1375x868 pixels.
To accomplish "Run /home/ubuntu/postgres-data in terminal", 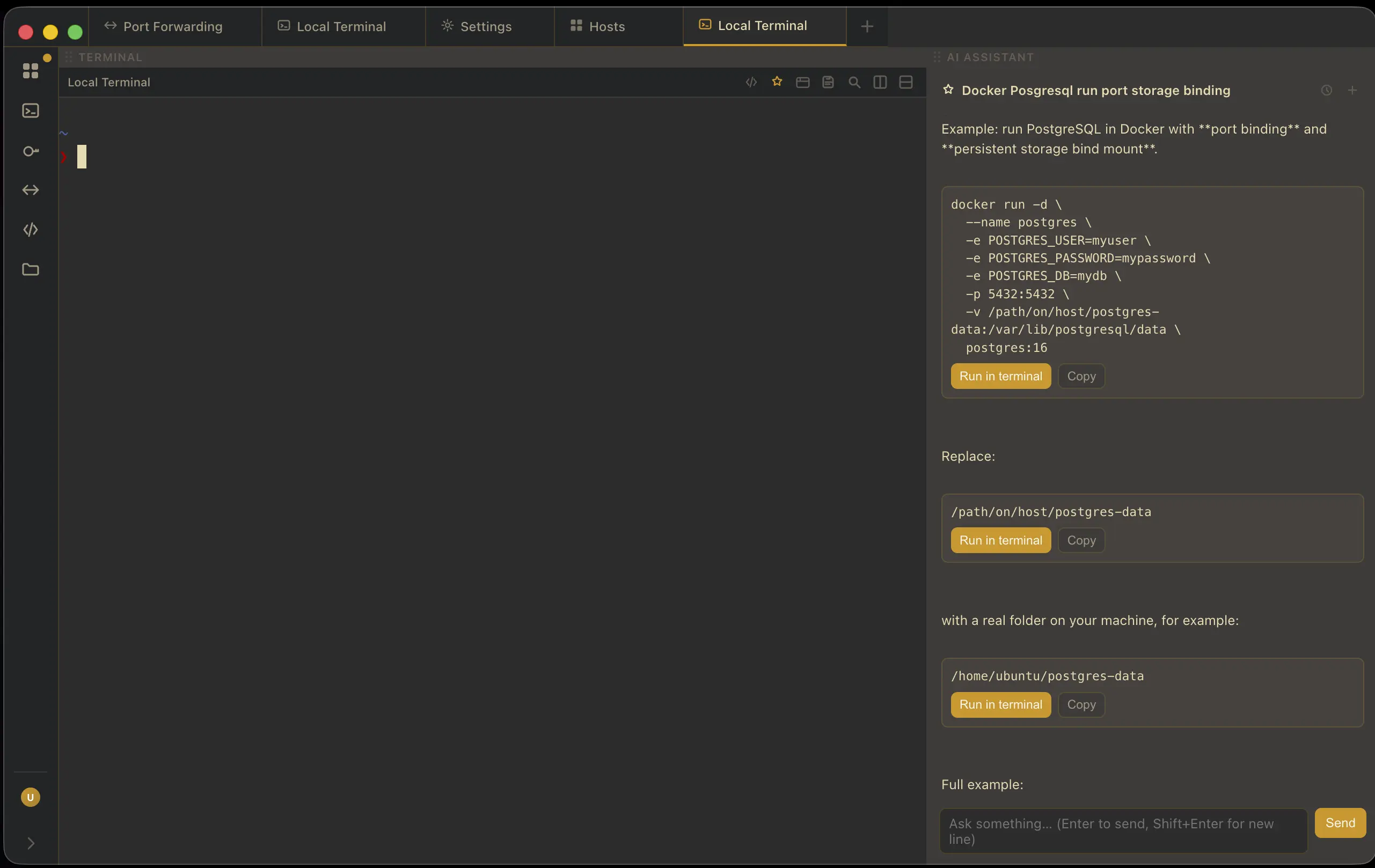I will click(x=1000, y=705).
